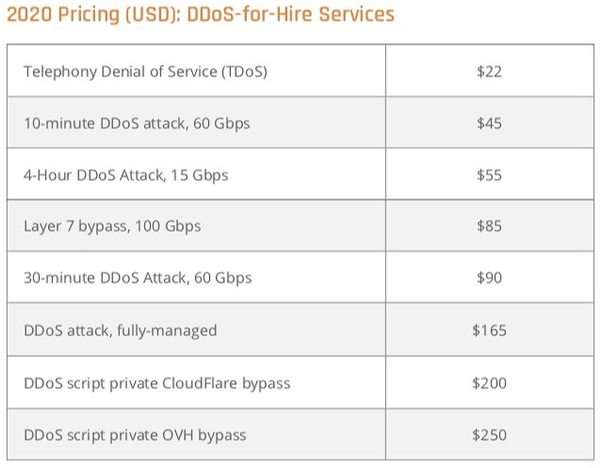Select the private OVH bypass row label

coord(133,435)
